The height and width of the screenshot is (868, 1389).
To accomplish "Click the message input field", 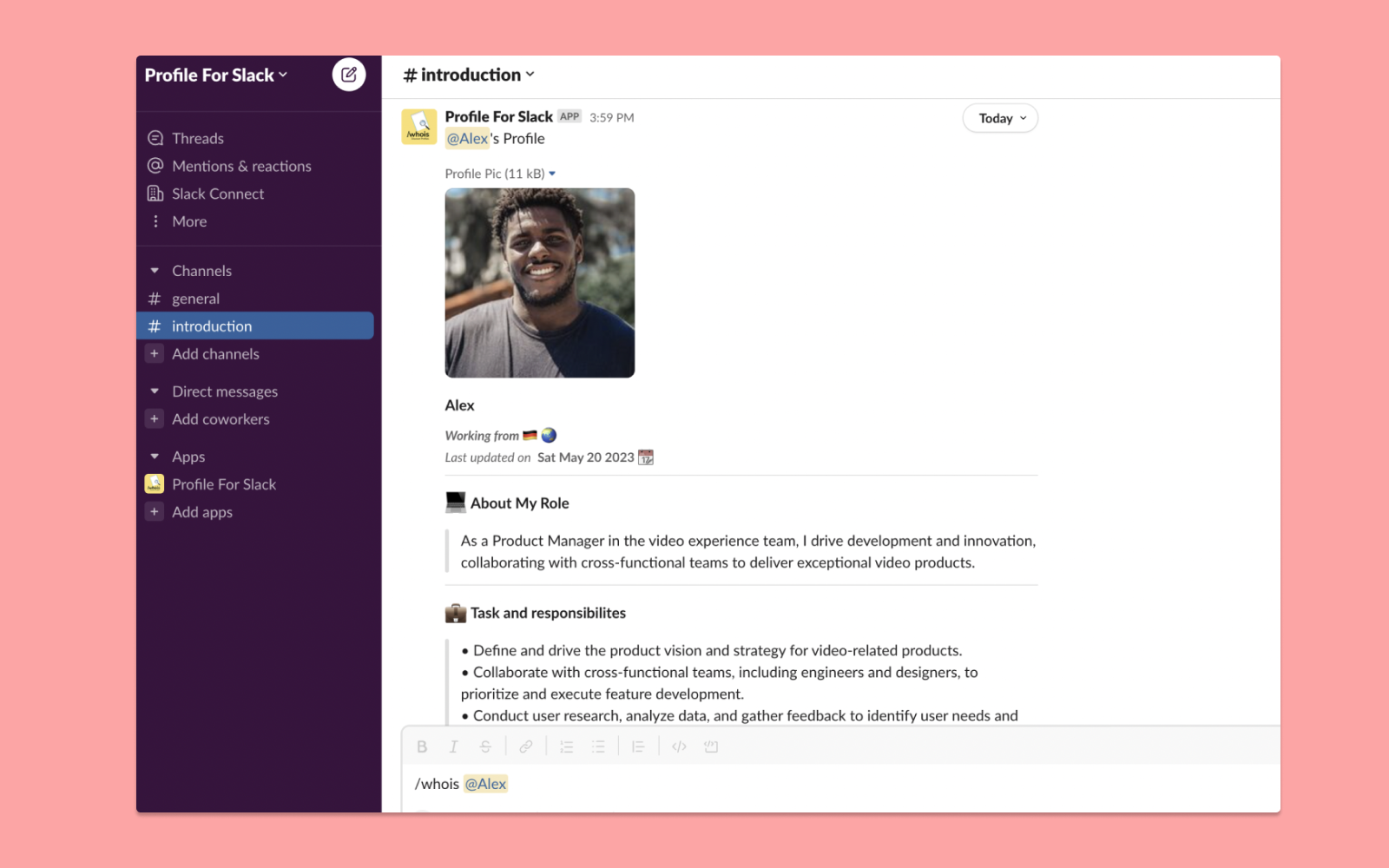I will coord(840,785).
